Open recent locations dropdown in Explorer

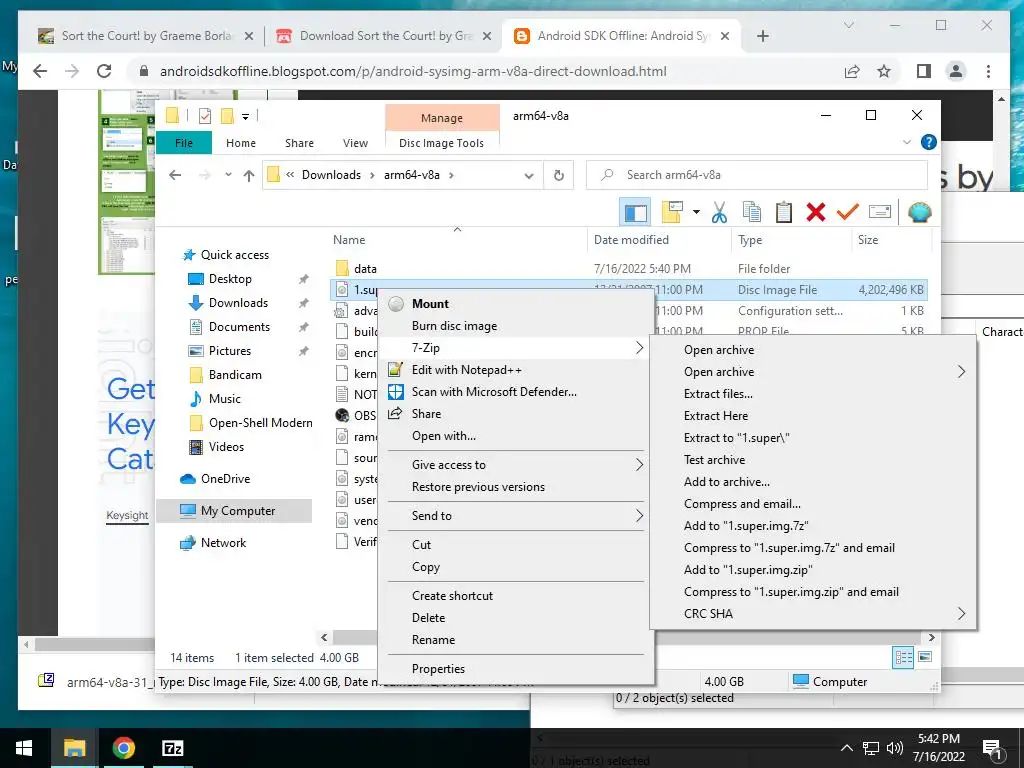tap(228, 175)
